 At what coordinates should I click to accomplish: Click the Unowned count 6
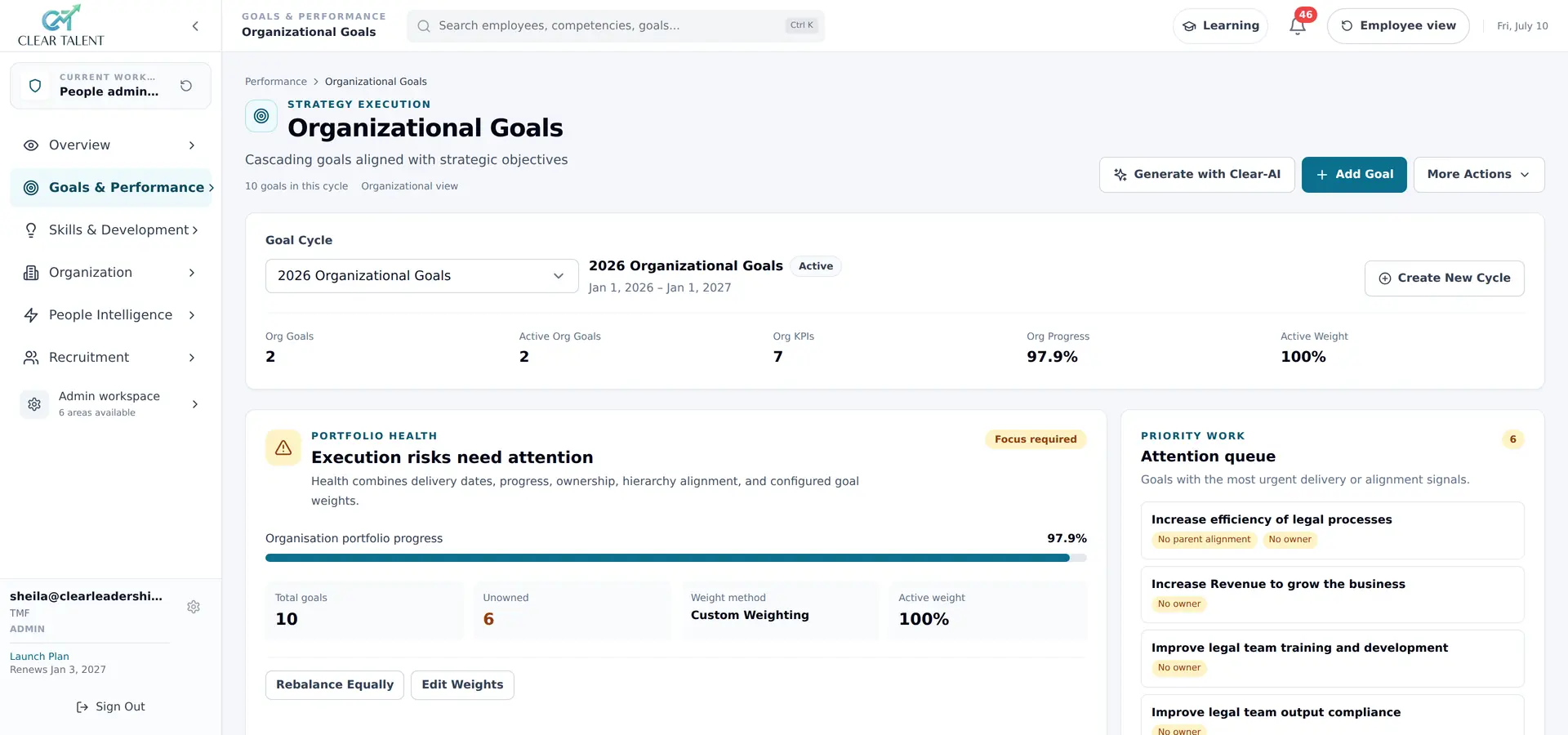click(x=488, y=620)
